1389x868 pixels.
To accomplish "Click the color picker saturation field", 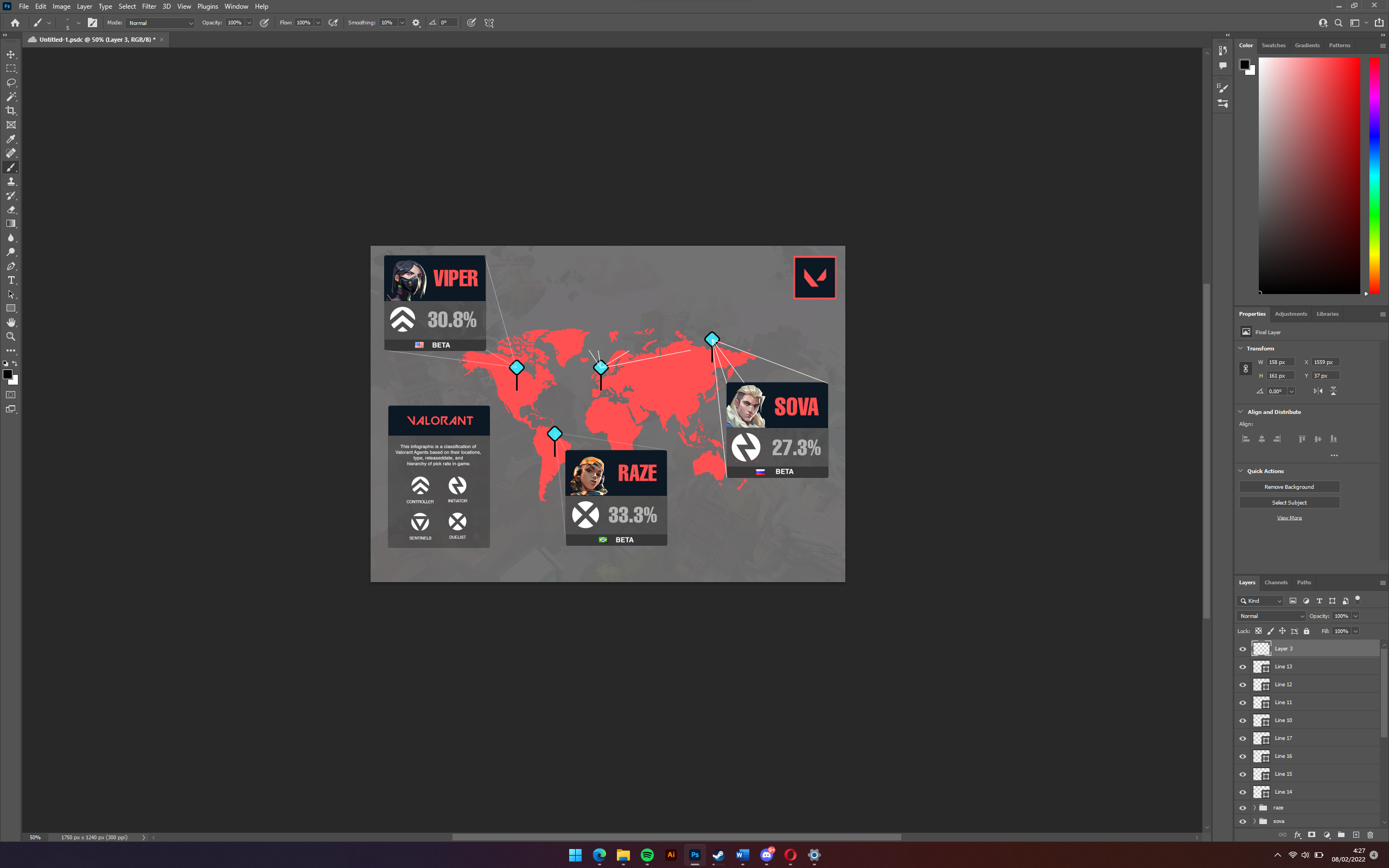I will point(1309,175).
